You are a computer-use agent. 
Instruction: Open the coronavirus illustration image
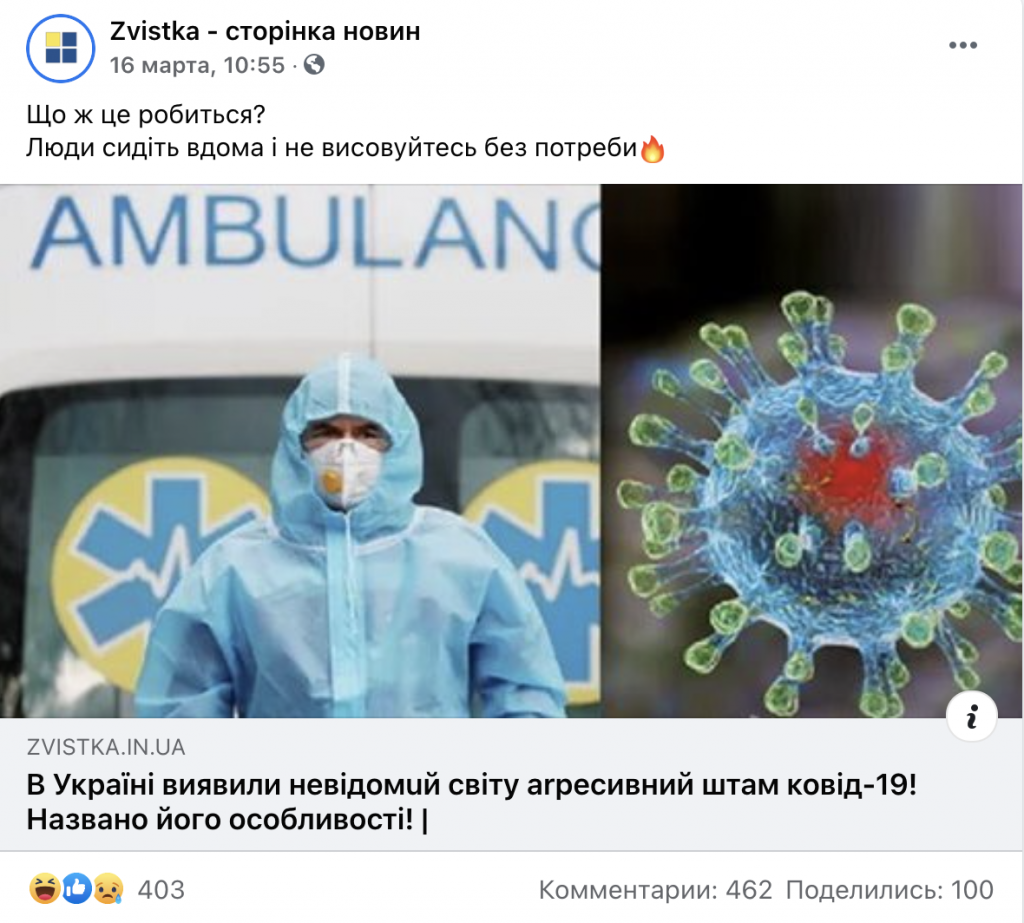click(812, 451)
